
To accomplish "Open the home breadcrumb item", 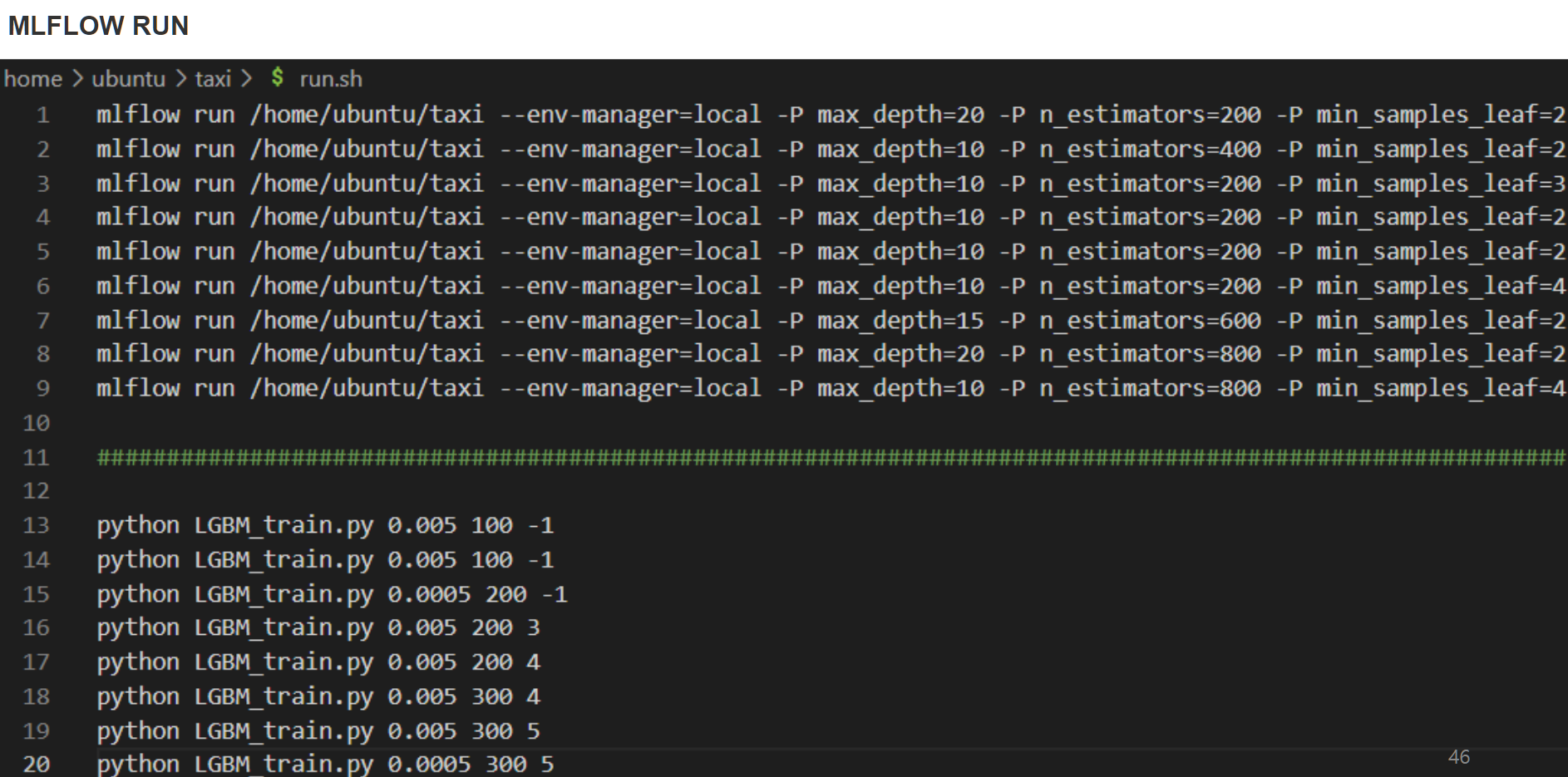I will pos(33,79).
